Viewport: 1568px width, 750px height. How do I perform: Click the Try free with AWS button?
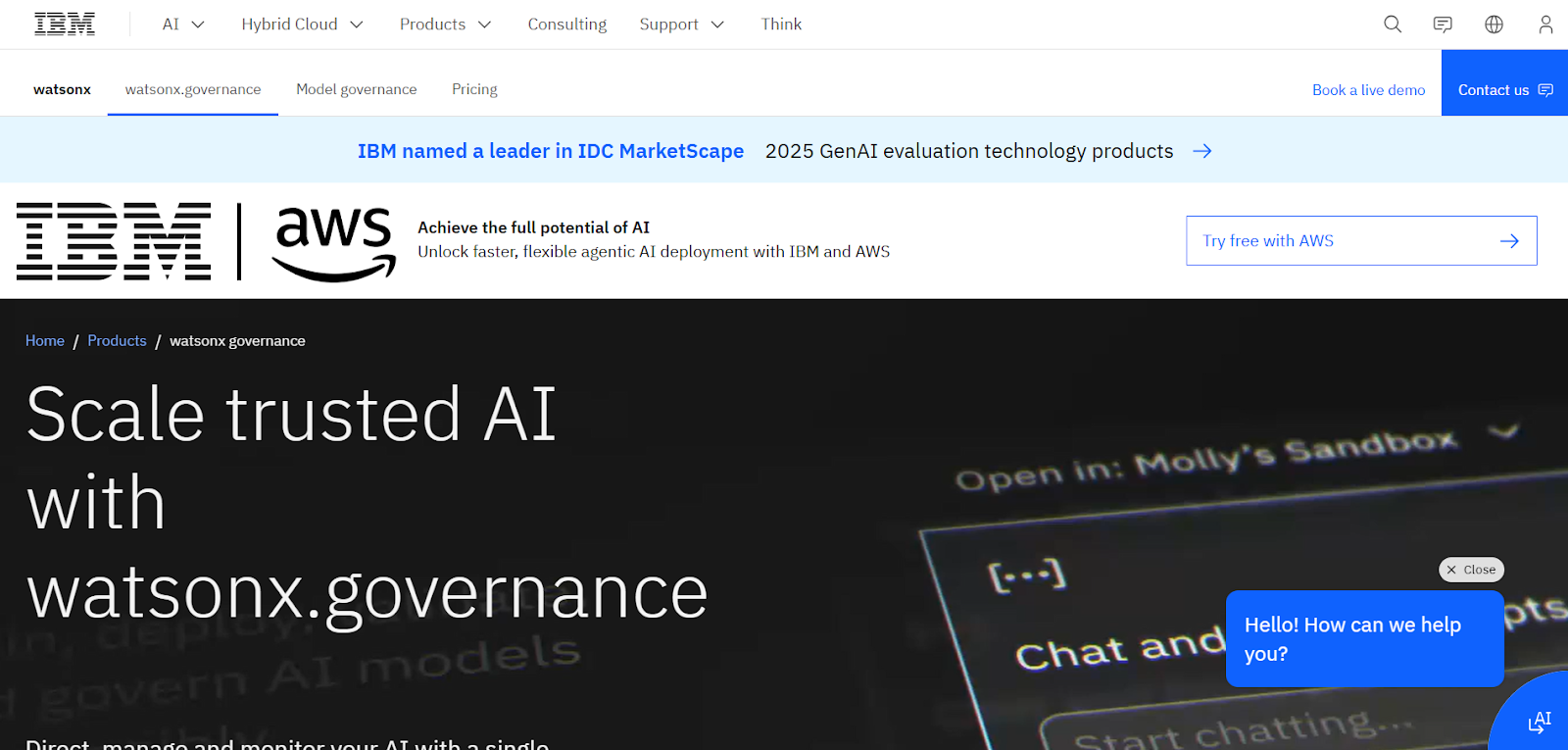[x=1361, y=241]
